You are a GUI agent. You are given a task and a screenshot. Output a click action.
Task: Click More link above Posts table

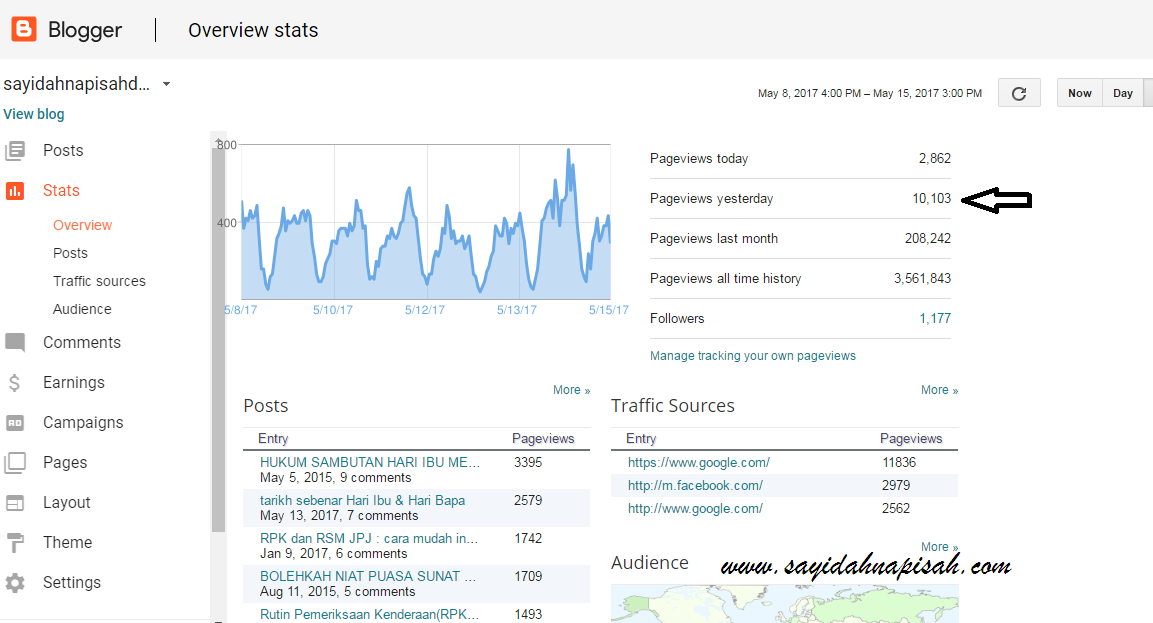pos(571,390)
